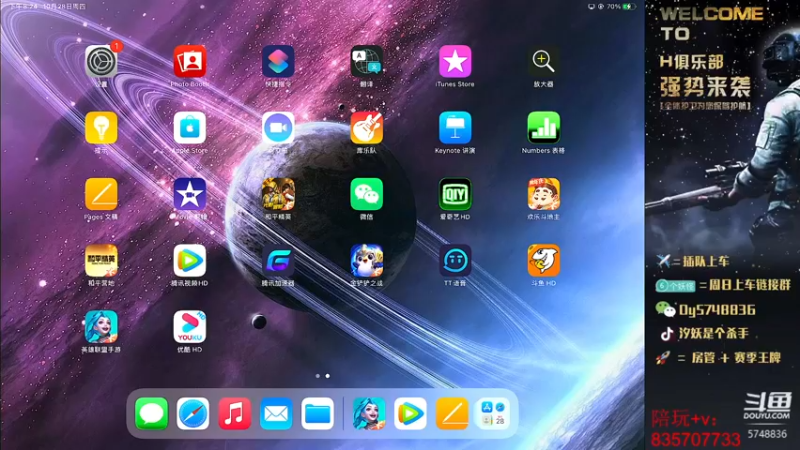Open the Files app in the dock
This screenshot has height=450, width=800.
point(317,413)
